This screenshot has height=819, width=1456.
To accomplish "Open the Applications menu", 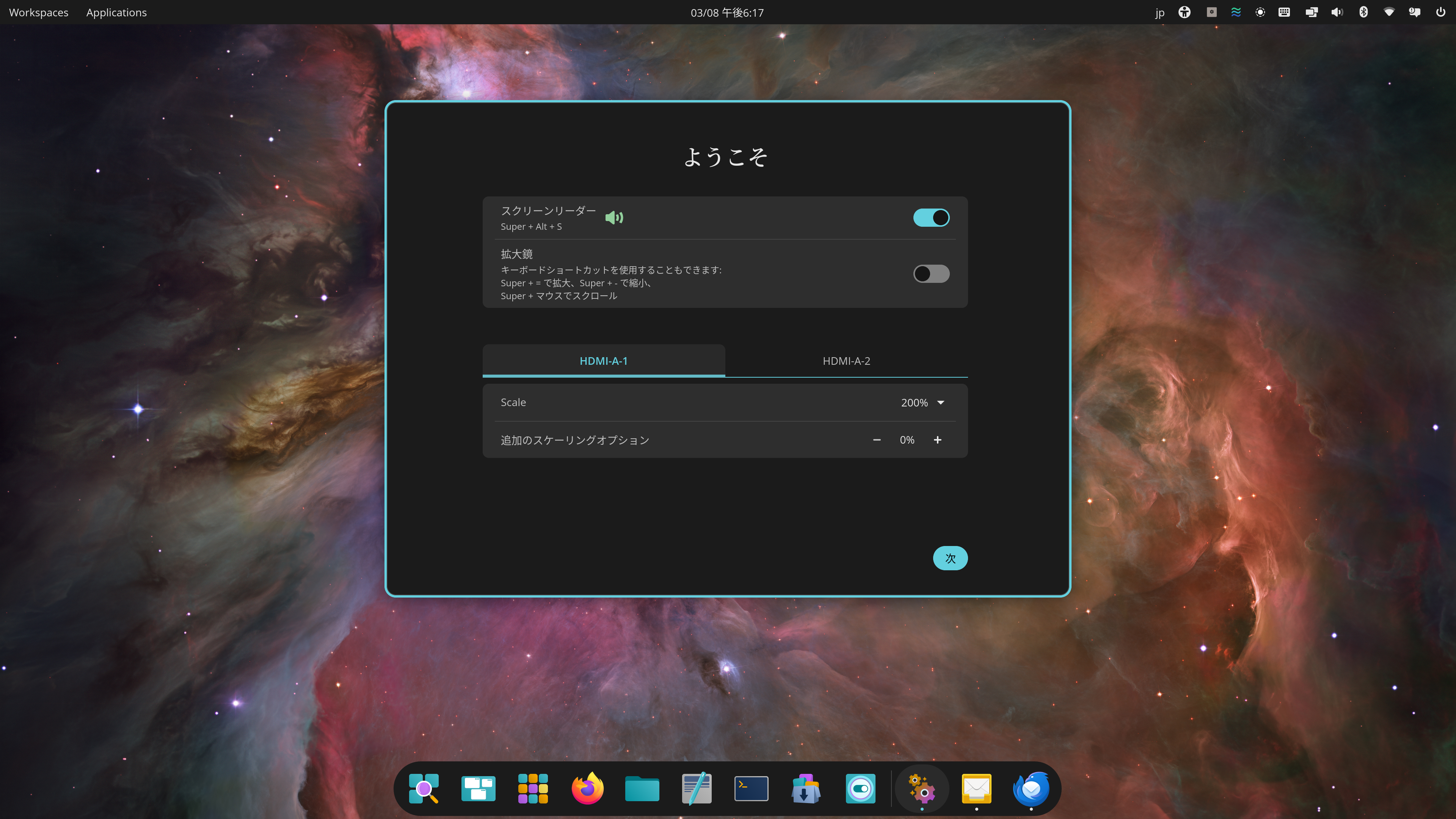I will [116, 13].
